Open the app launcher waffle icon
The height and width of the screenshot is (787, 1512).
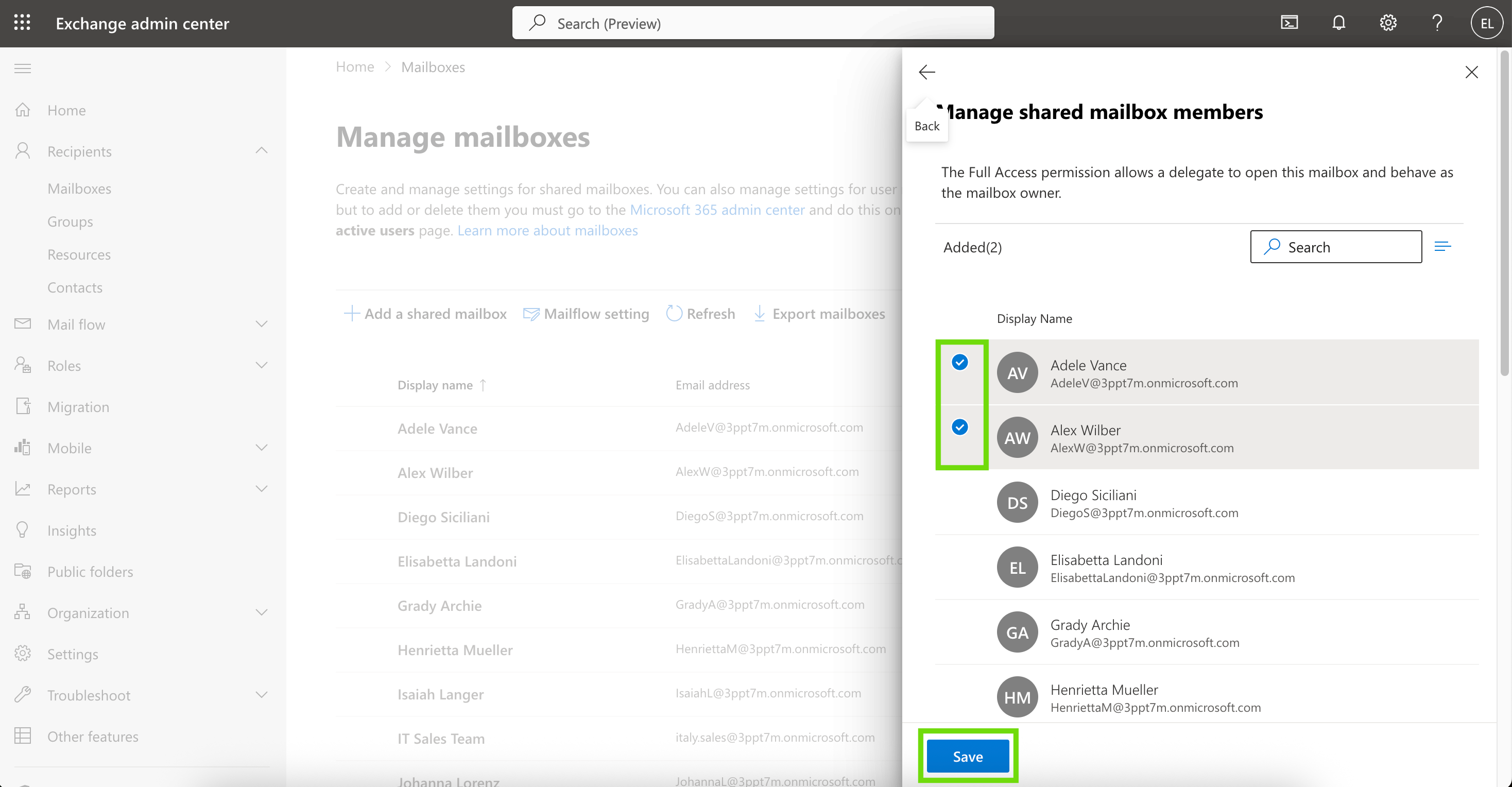coord(22,23)
